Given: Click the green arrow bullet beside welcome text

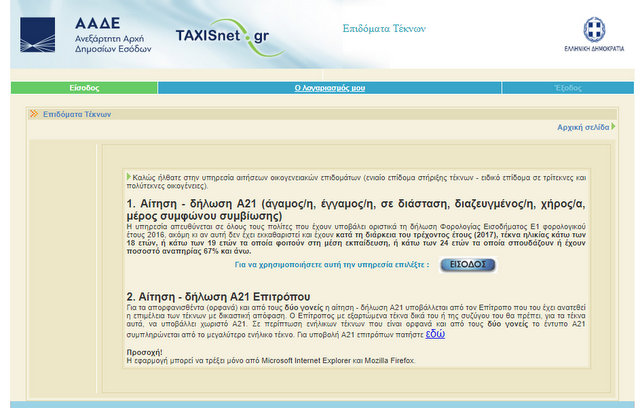Looking at the screenshot, I should (x=130, y=176).
